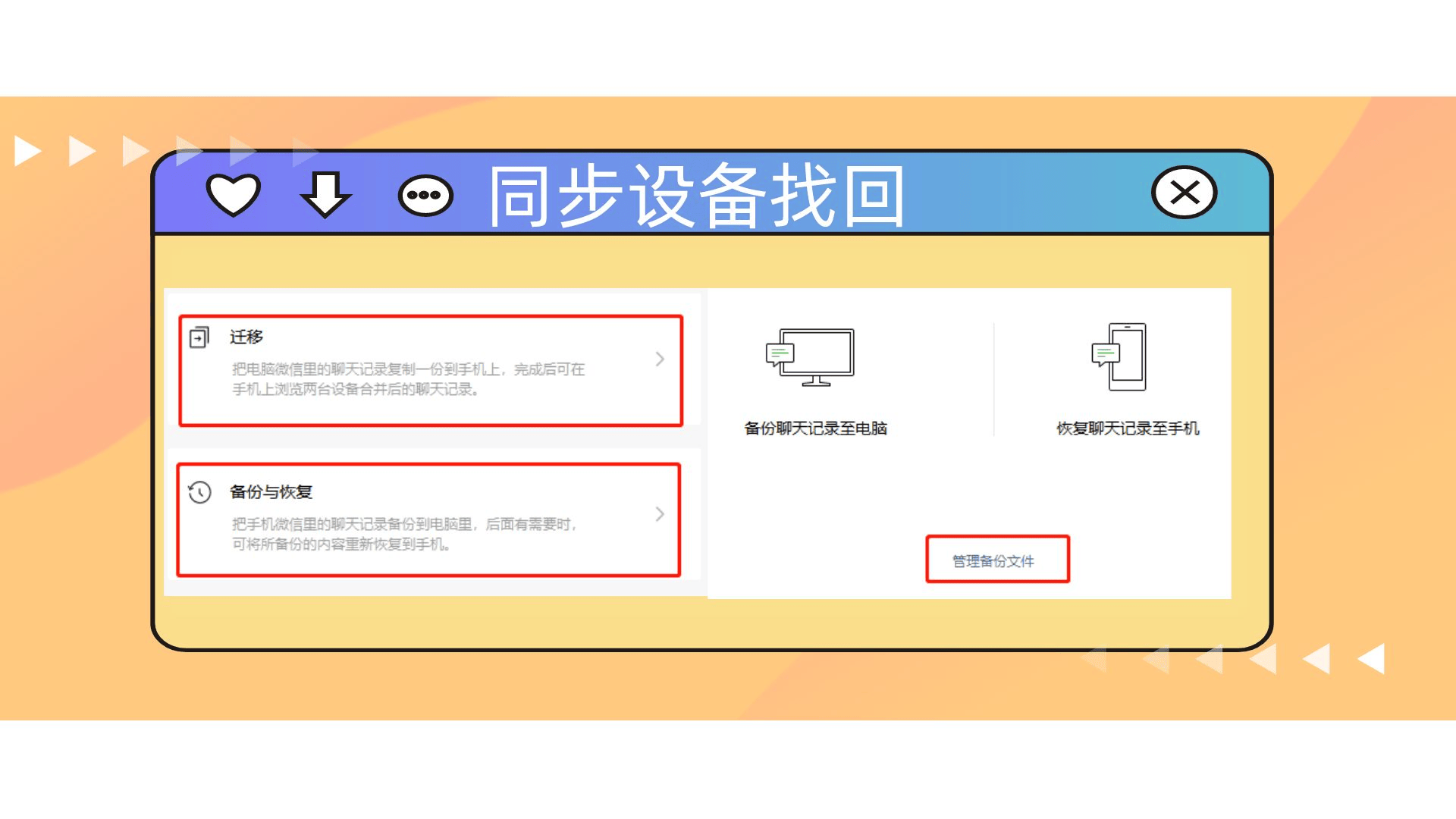Click the 同步设备找回 header title
This screenshot has height=819, width=1456.
(x=696, y=196)
